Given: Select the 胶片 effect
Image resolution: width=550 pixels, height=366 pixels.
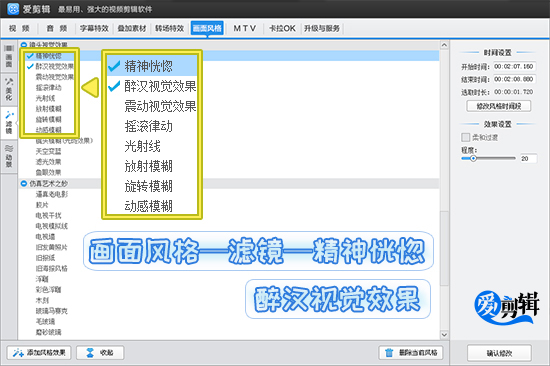Looking at the screenshot, I should [42, 205].
